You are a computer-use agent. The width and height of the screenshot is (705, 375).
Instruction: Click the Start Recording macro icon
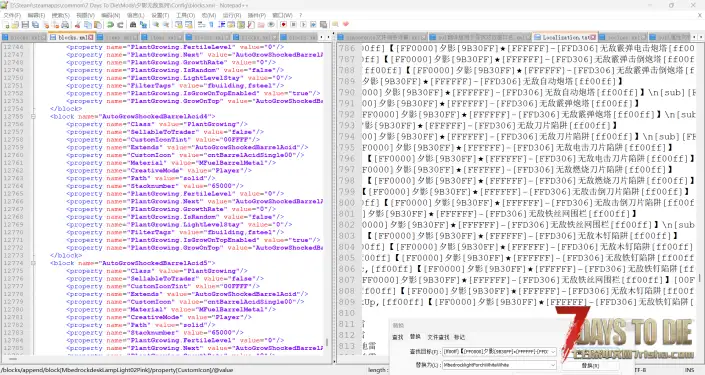click(x=283, y=25)
